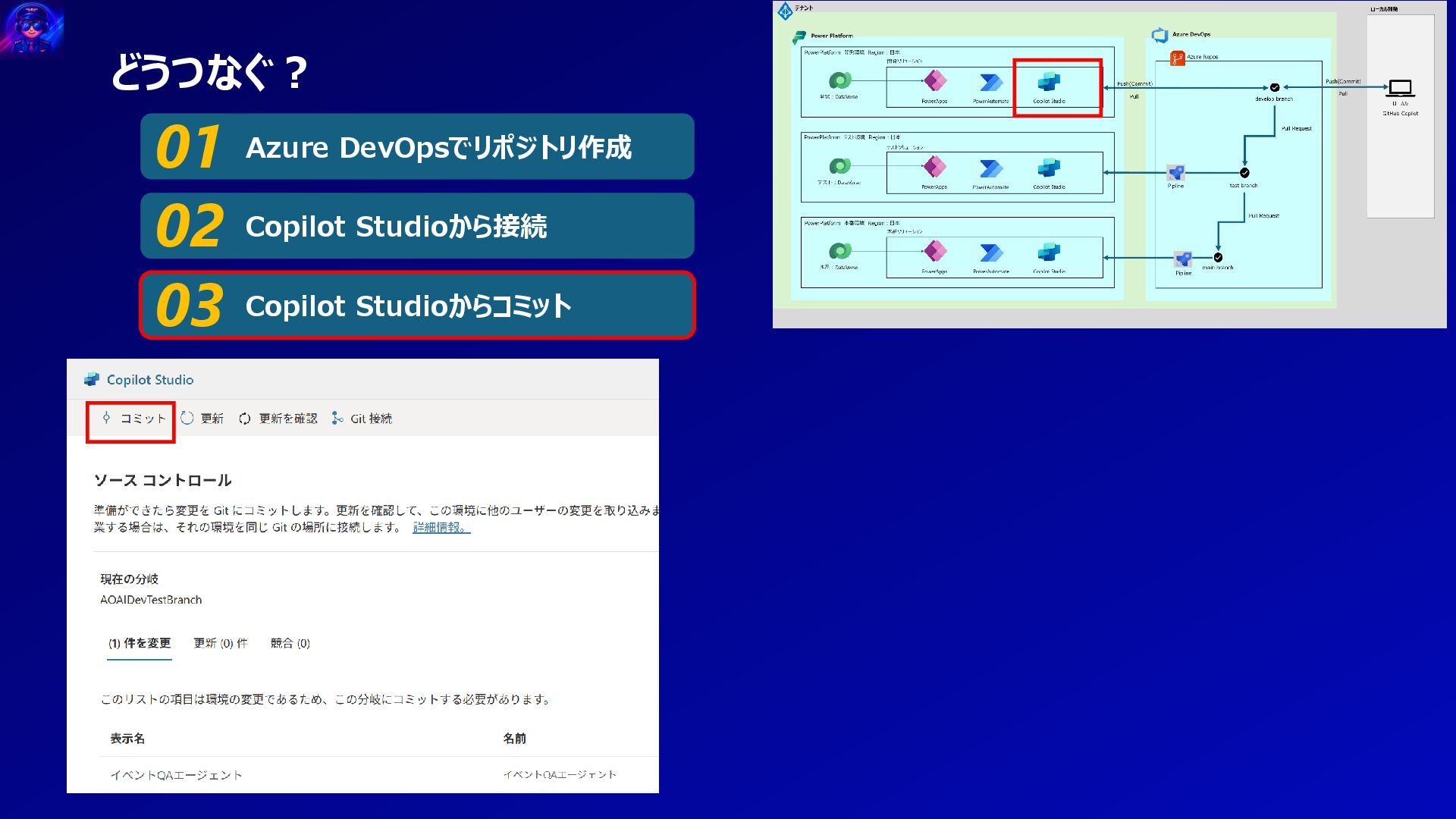Select the (1) 件を変更 tab
Image resolution: width=1456 pixels, height=819 pixels.
point(140,643)
